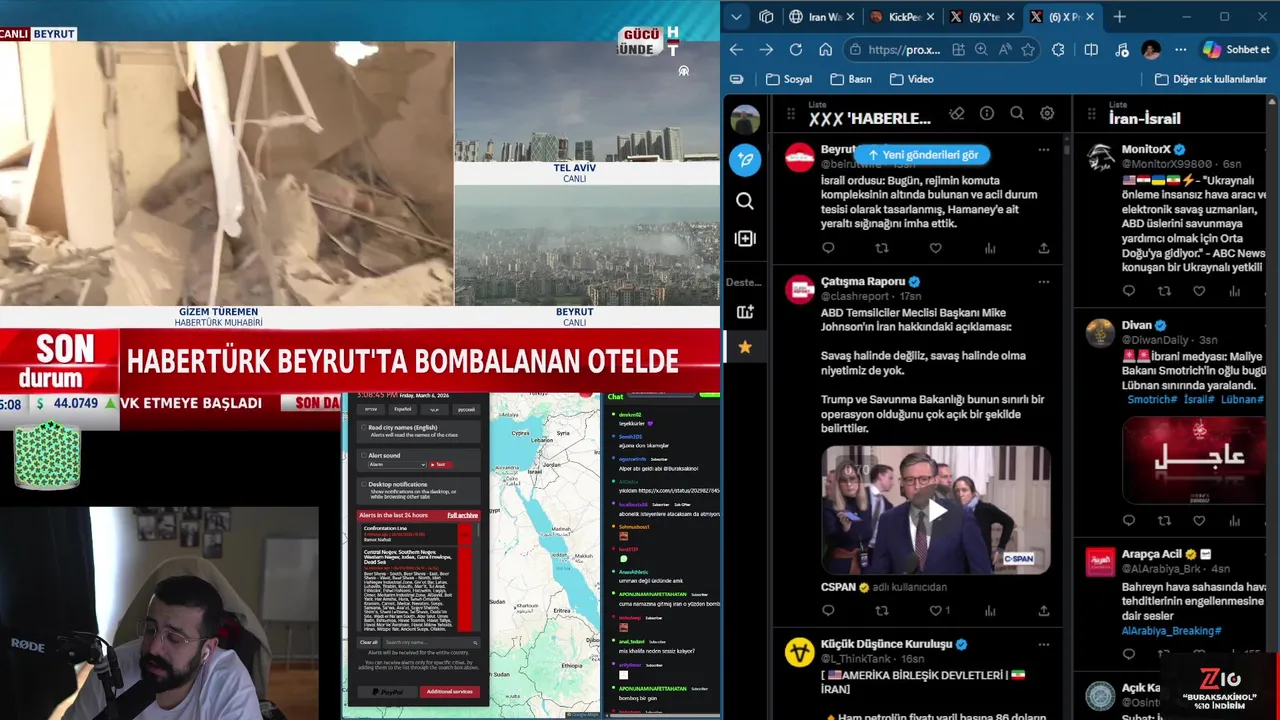Select the русский language tab in alerts
Image resolution: width=1280 pixels, height=720 pixels.
click(x=466, y=409)
